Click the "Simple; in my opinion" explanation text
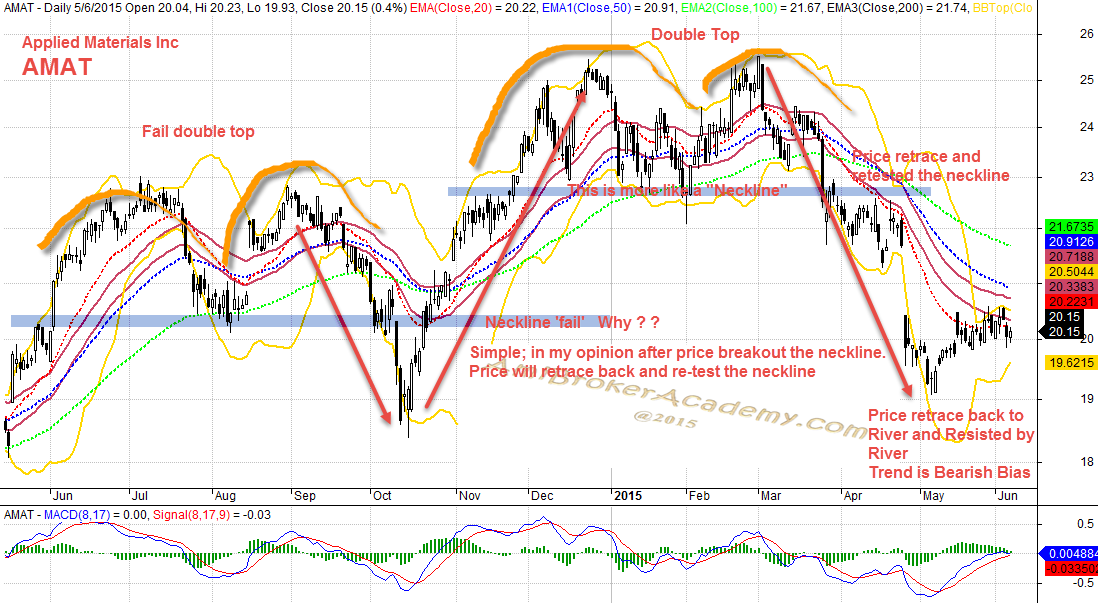This screenshot has width=1098, height=603. click(x=677, y=362)
